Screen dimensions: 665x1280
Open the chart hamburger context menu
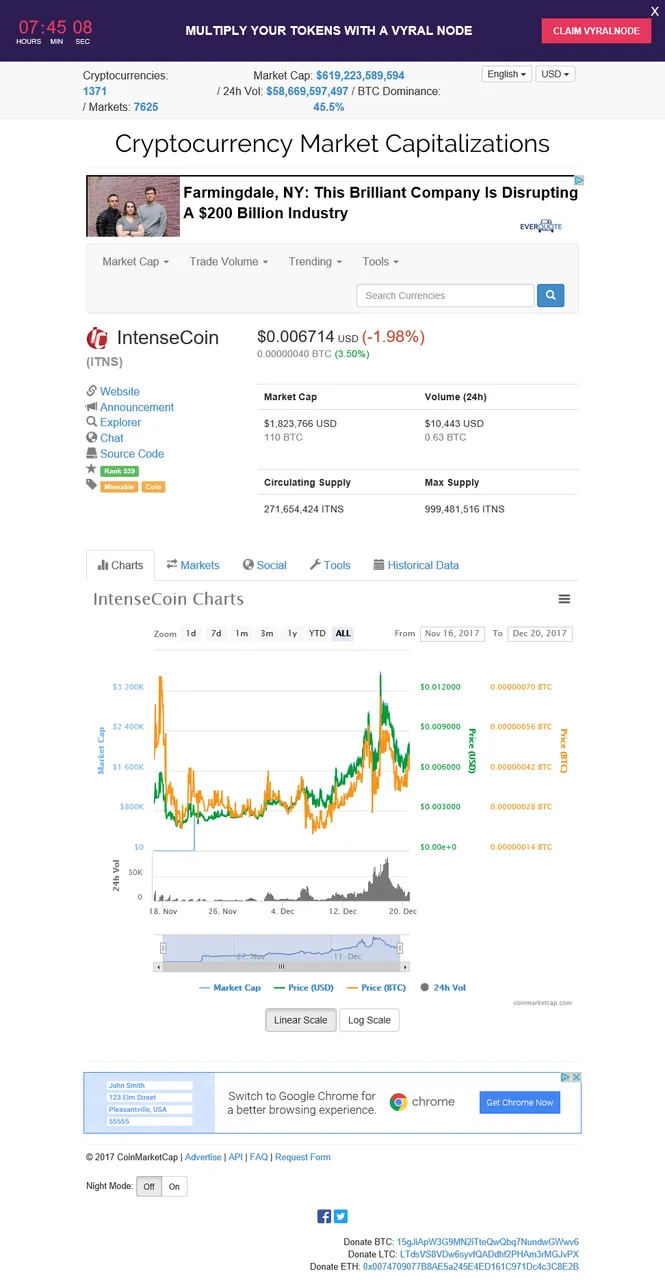[x=564, y=599]
